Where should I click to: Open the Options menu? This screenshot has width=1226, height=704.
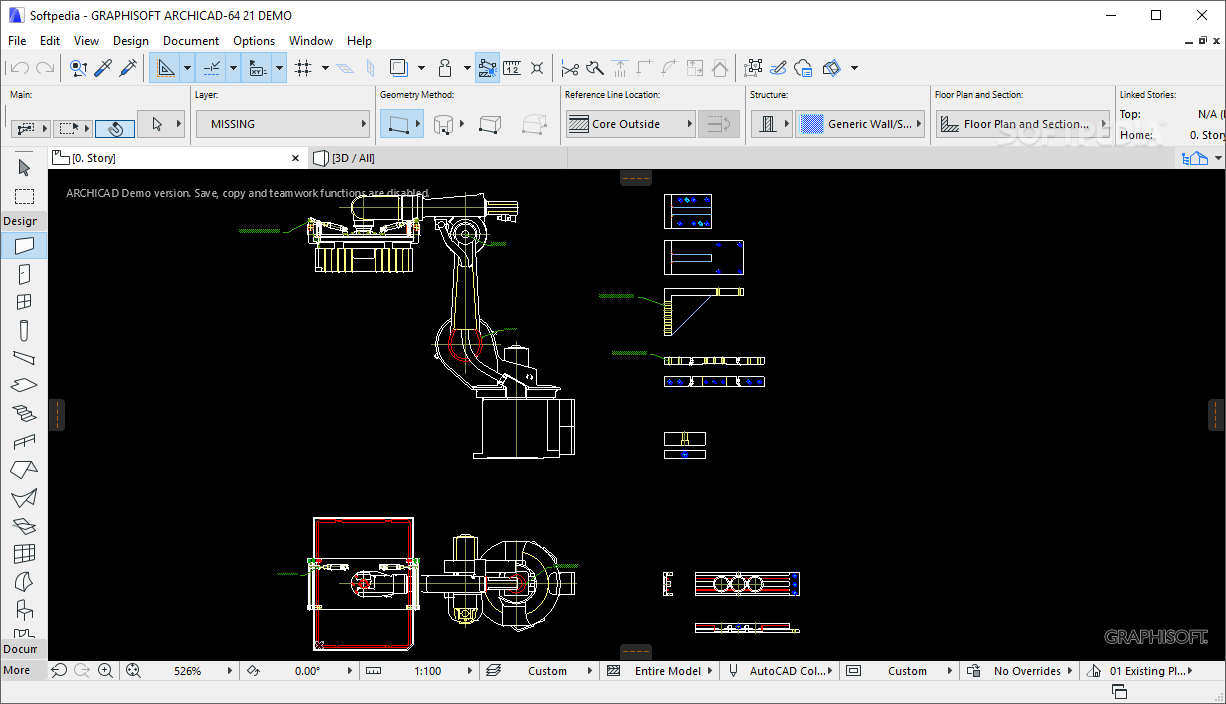pyautogui.click(x=254, y=41)
